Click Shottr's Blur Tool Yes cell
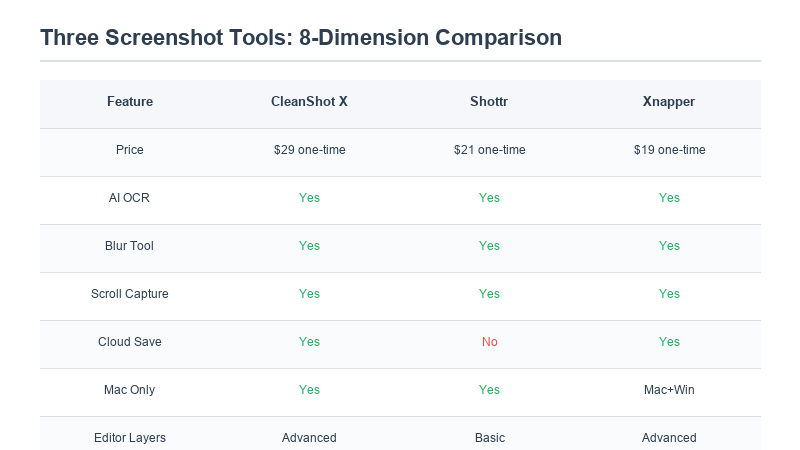 (x=489, y=245)
